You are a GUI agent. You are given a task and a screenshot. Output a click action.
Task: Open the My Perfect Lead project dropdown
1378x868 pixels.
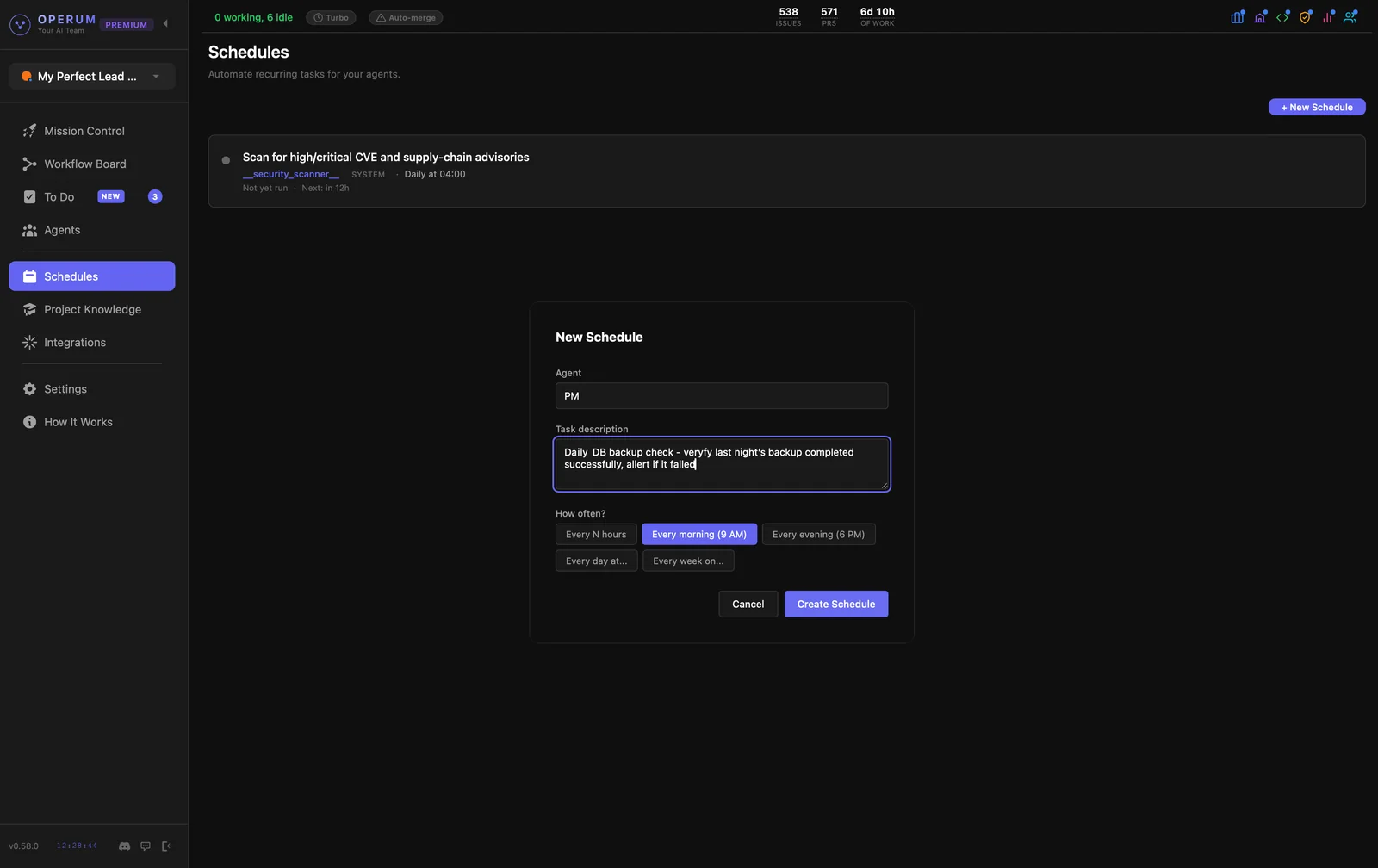(x=92, y=77)
